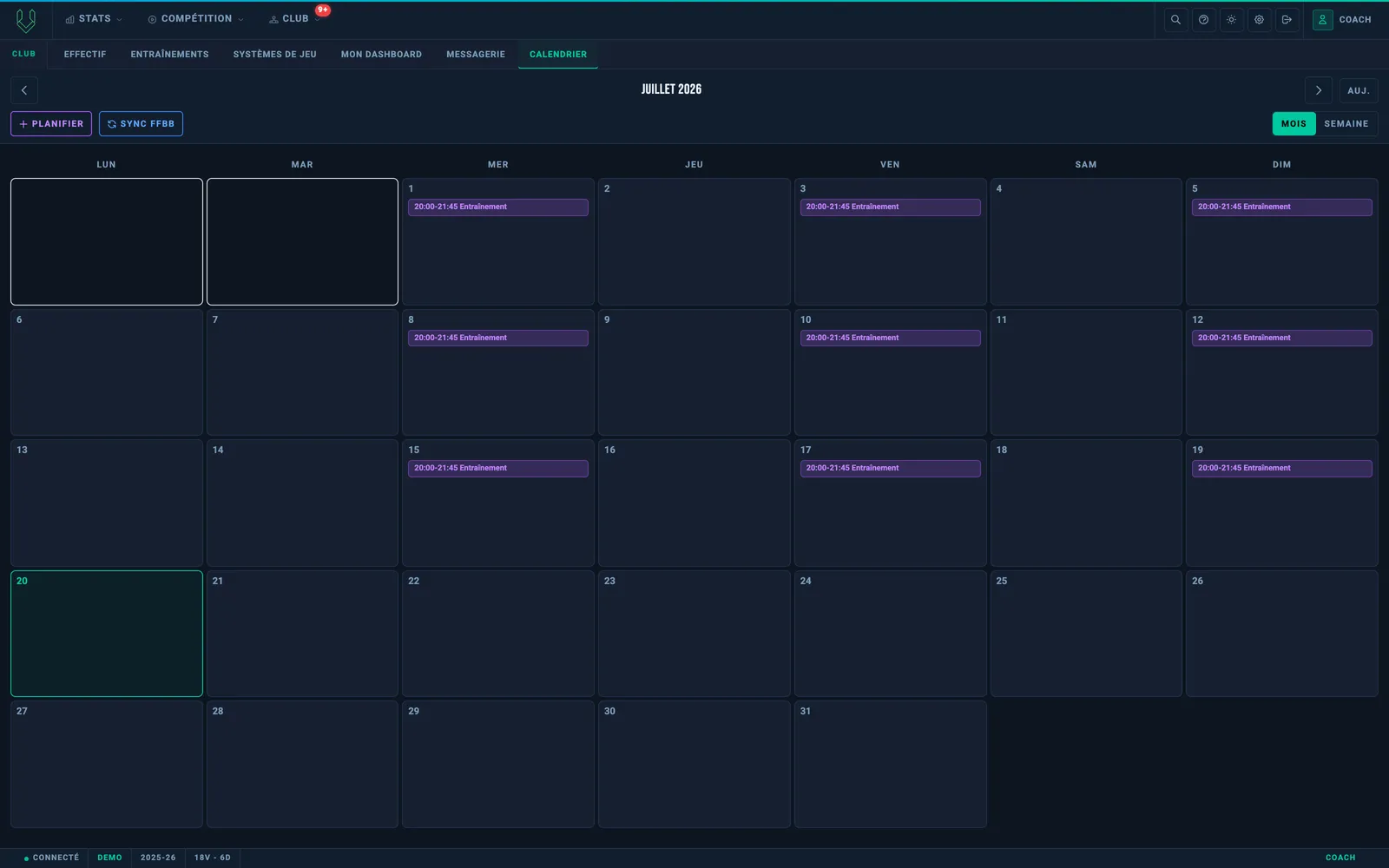This screenshot has height=868, width=1389.
Task: Click the red 9+ notification badge
Action: (x=323, y=10)
